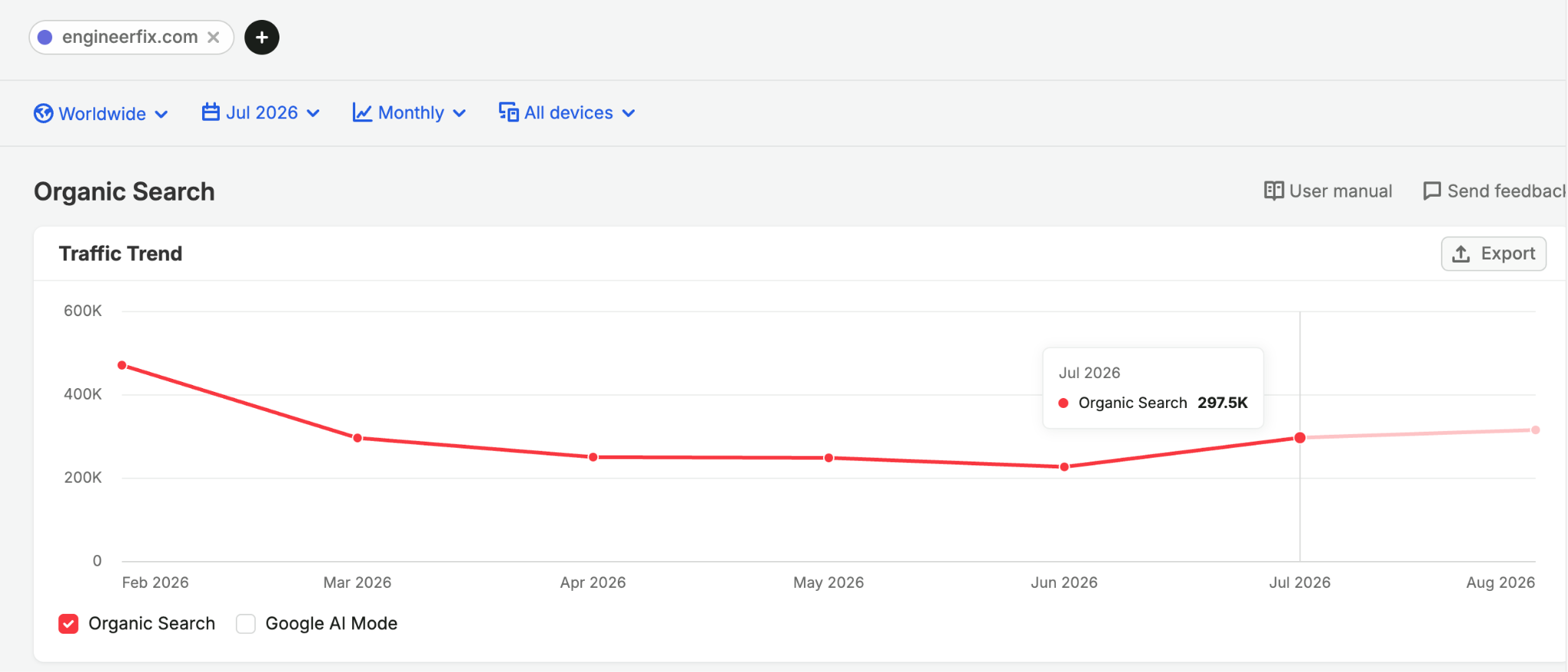Click the 200K axis label
Screen dimensions: 1568x672
[83, 478]
